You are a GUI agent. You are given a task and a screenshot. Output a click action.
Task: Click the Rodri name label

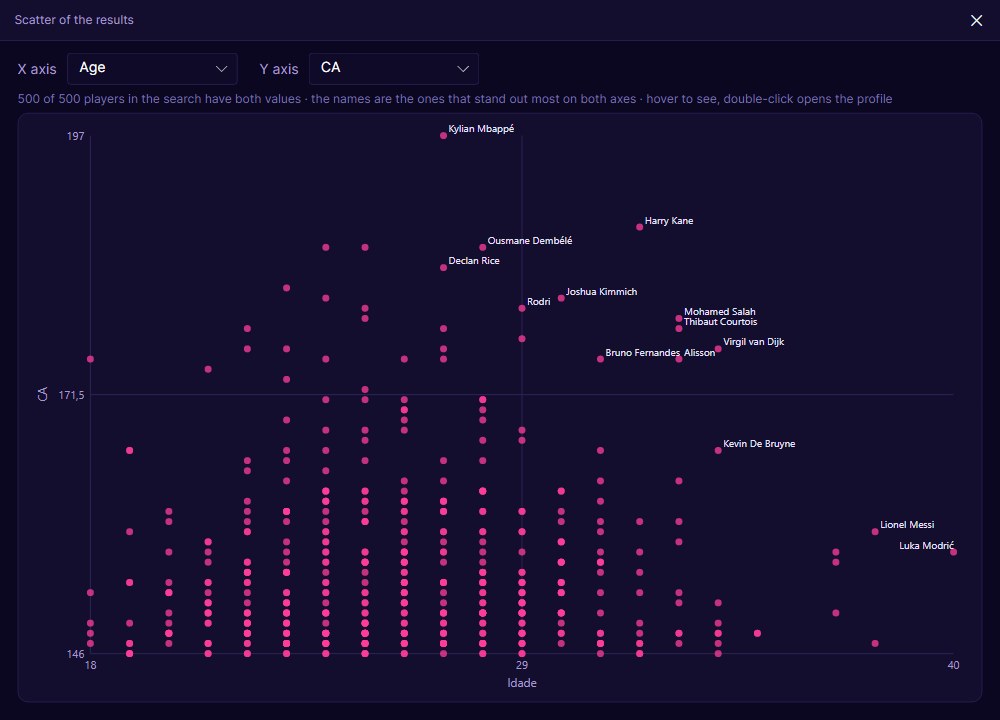click(x=538, y=302)
